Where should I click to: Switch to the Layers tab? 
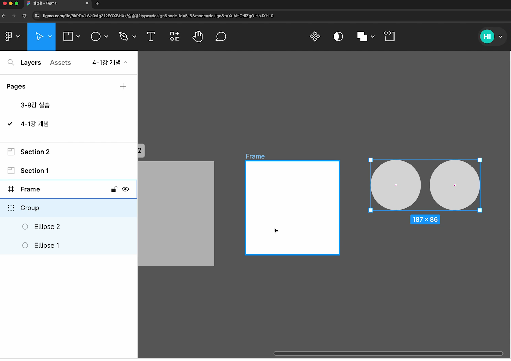coord(31,62)
